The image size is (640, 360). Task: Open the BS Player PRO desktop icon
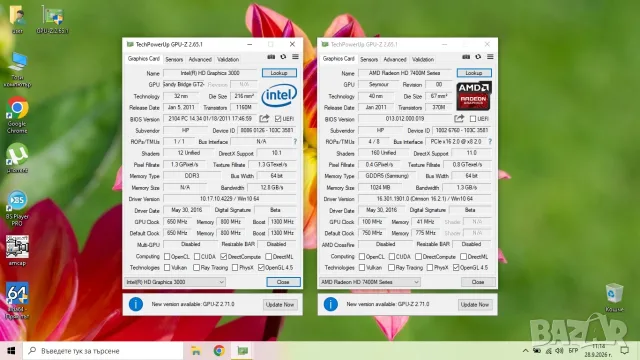coord(17,208)
